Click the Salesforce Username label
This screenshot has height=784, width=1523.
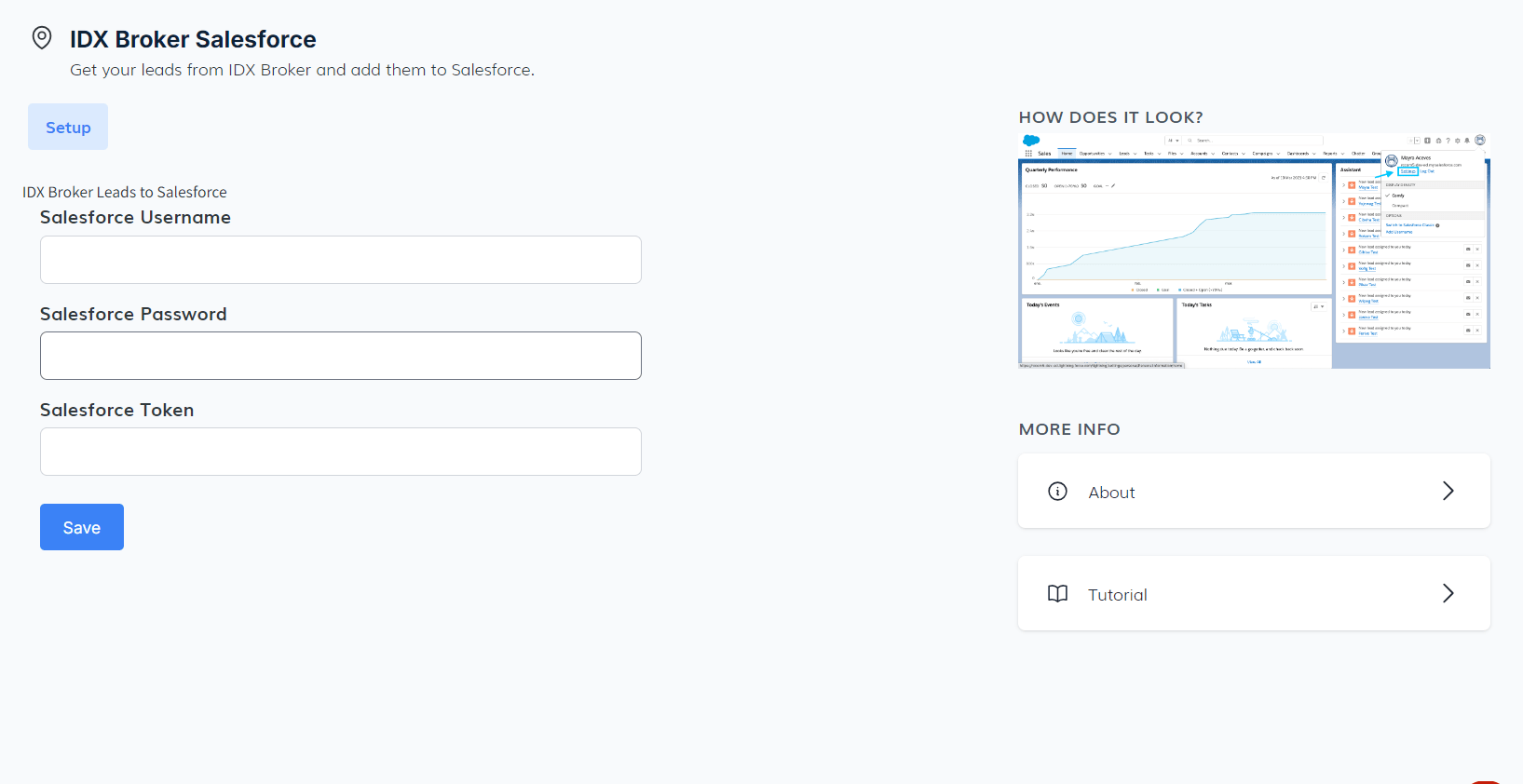pos(135,217)
